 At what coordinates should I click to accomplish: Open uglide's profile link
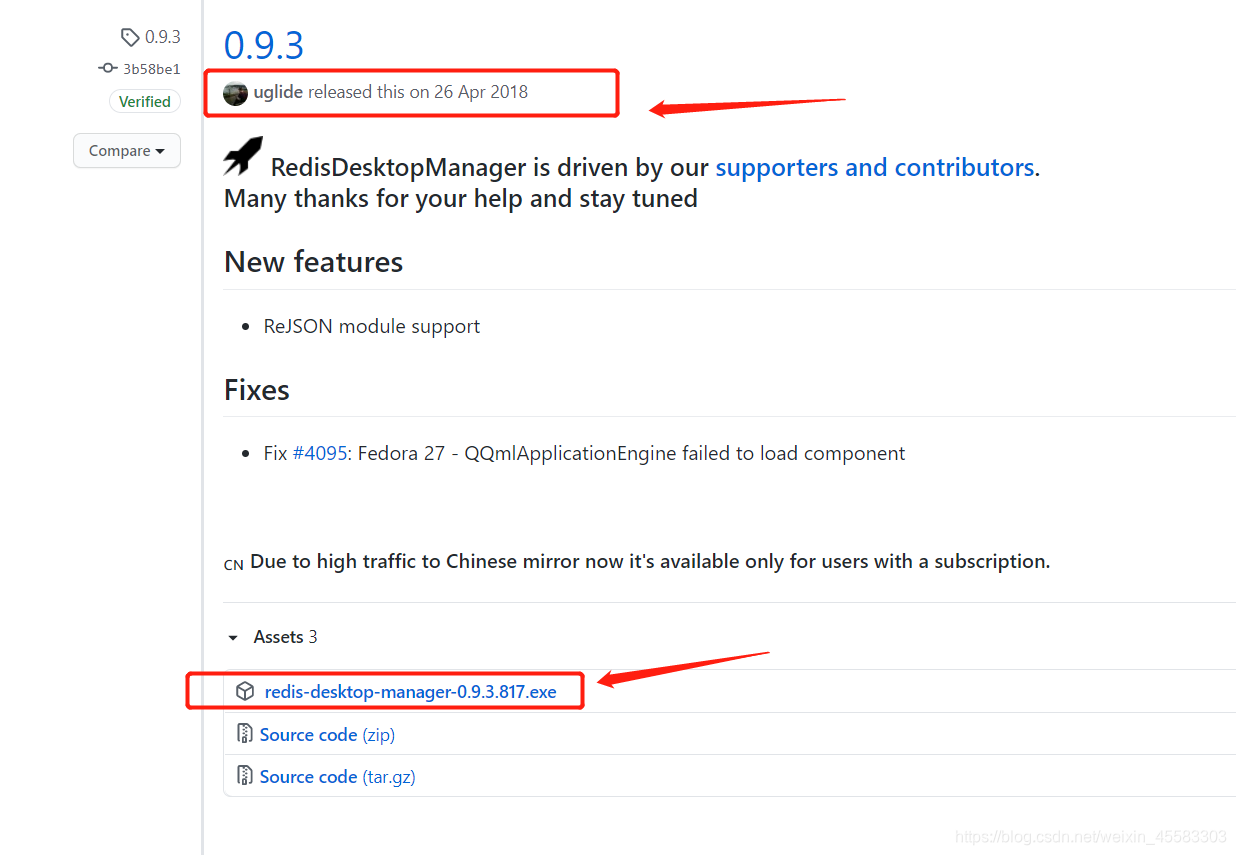tap(278, 92)
